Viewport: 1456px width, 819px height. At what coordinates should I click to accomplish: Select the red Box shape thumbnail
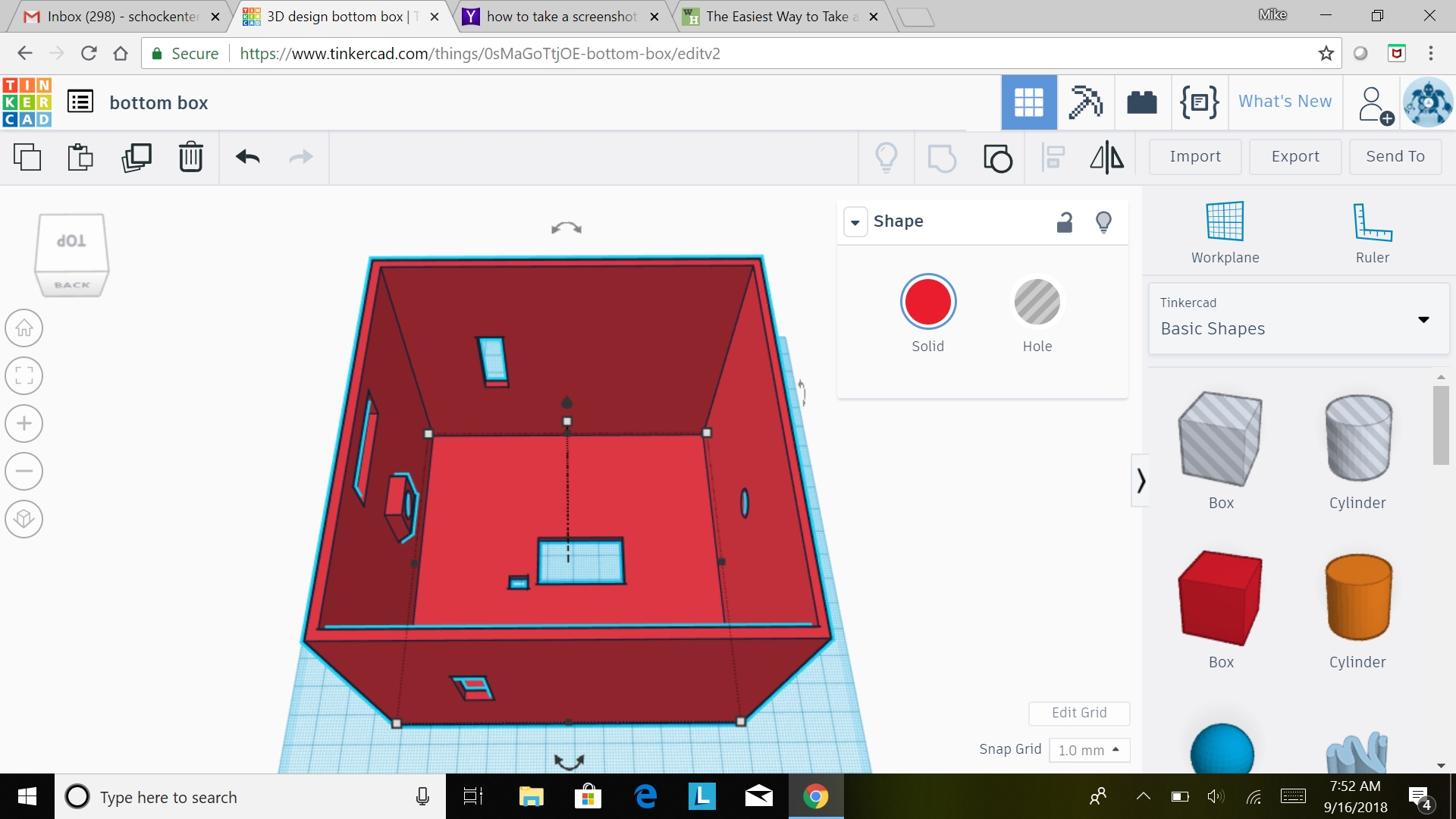[1220, 598]
